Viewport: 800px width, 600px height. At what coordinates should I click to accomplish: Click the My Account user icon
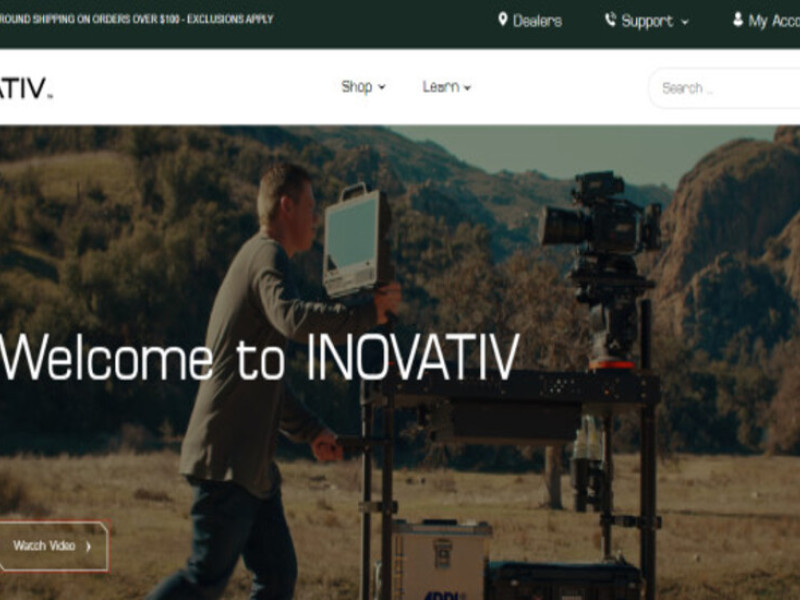point(738,19)
